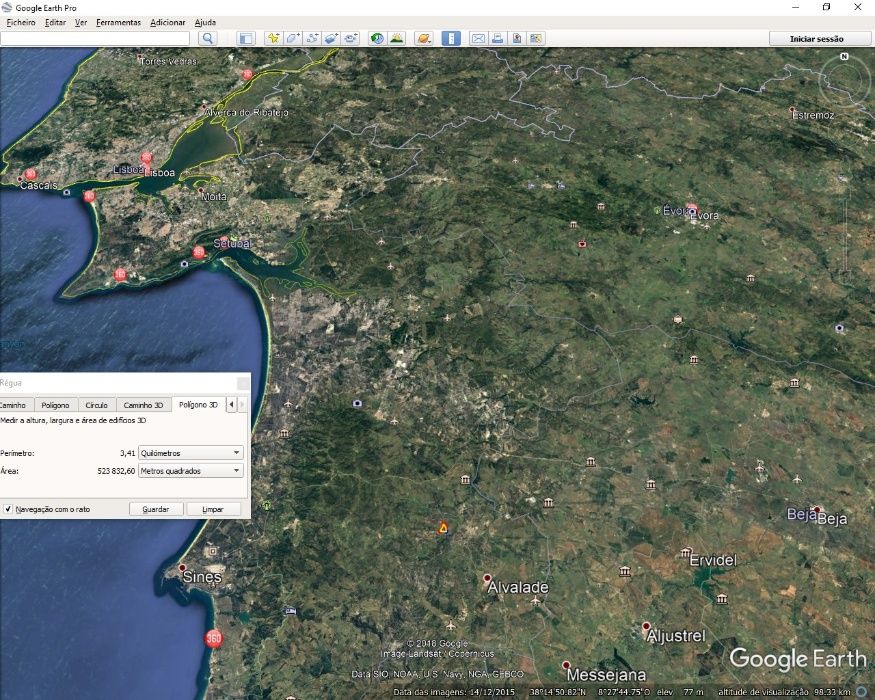875x700 pixels.
Task: Click the search magnifier button
Action: click(208, 38)
